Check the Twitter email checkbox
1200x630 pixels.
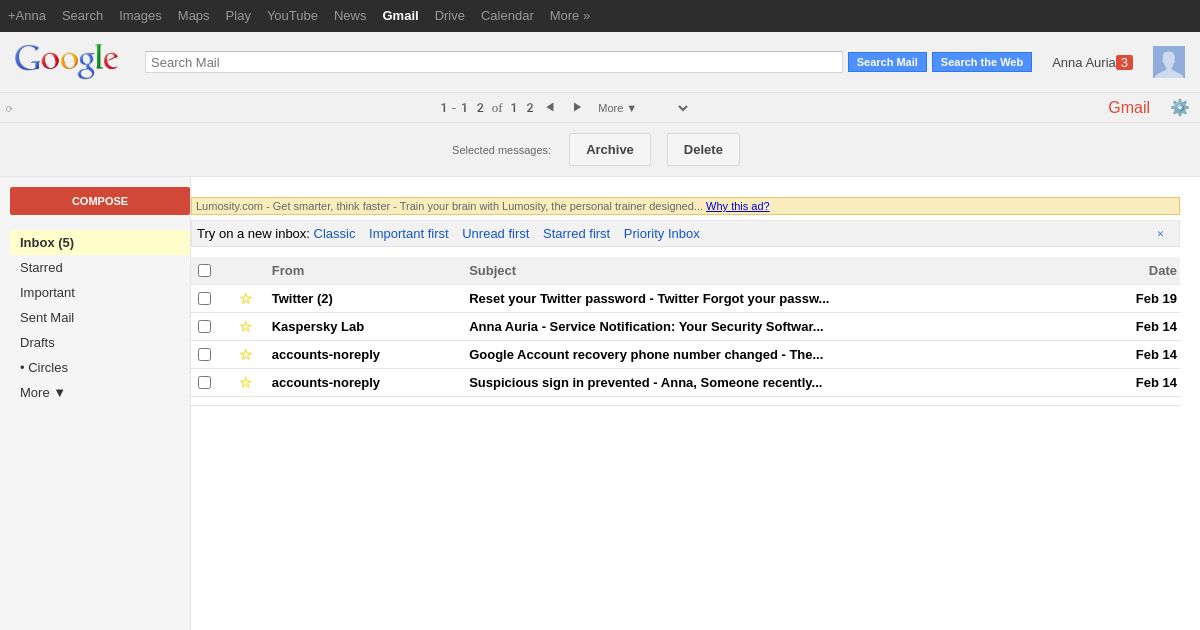pos(204,298)
